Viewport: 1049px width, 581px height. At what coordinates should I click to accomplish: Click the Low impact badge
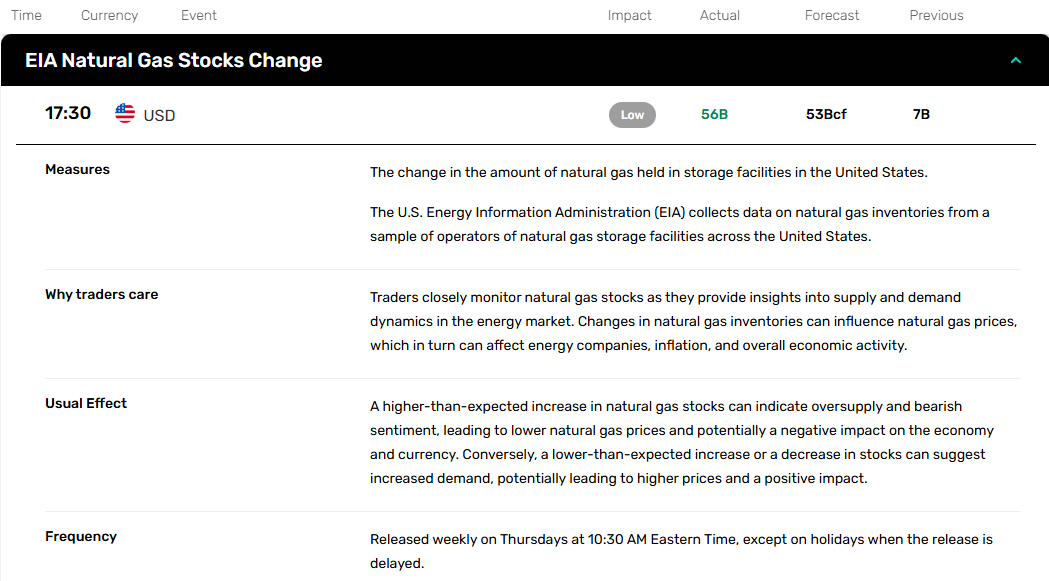pos(632,114)
